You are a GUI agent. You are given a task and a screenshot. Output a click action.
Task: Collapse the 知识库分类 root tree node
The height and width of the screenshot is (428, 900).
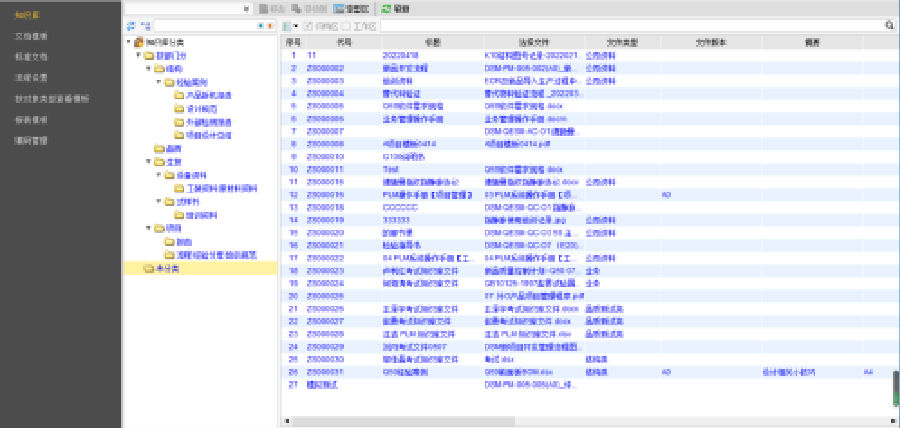(x=128, y=43)
